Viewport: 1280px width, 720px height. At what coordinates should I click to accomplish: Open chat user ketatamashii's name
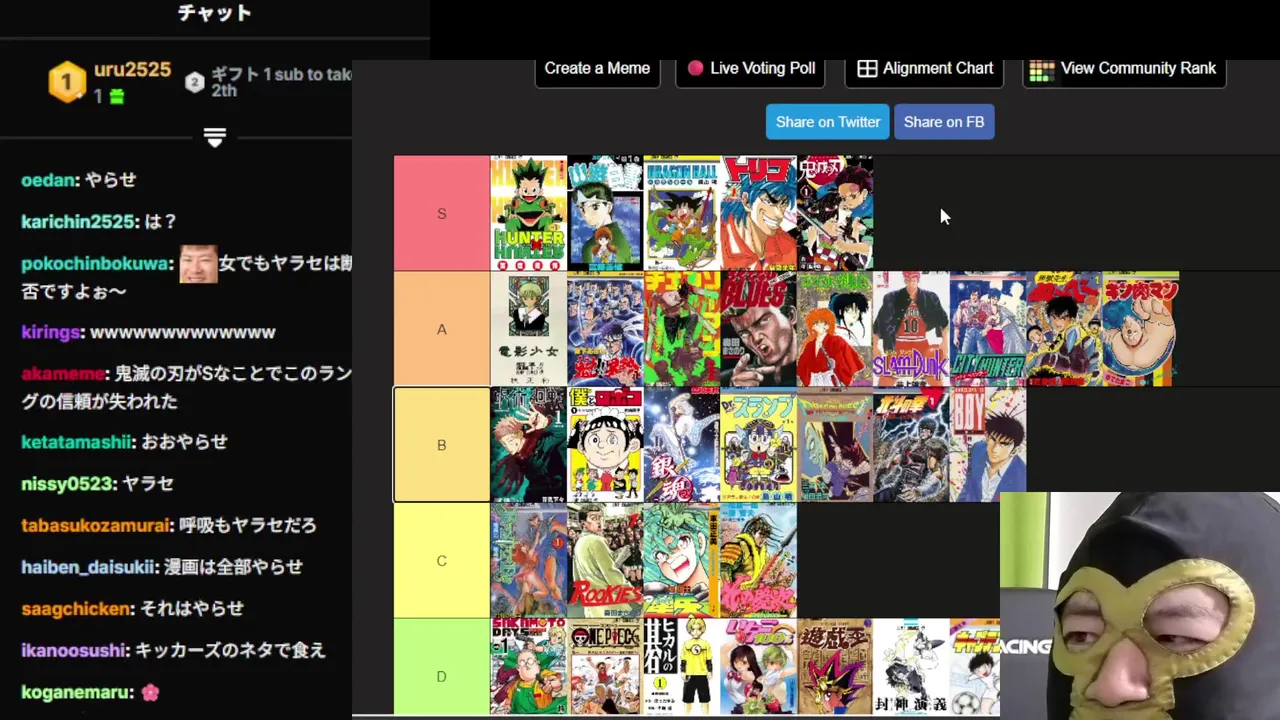(x=76, y=442)
